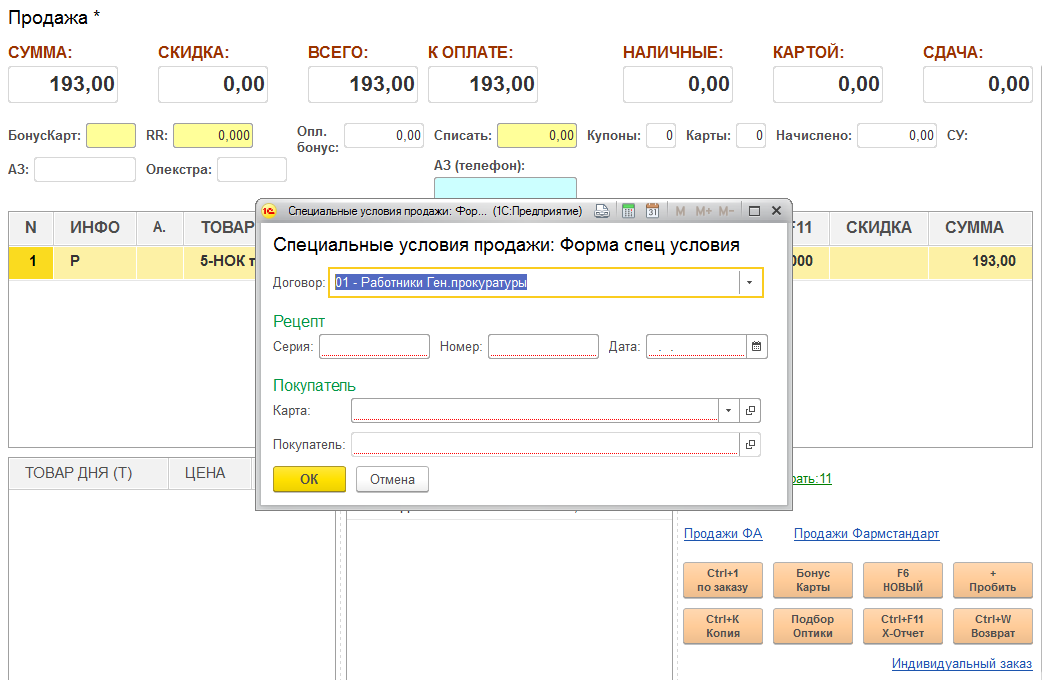The width and height of the screenshot is (1042, 680).
Task: Click the M- memory subtract button
Action: click(x=726, y=211)
